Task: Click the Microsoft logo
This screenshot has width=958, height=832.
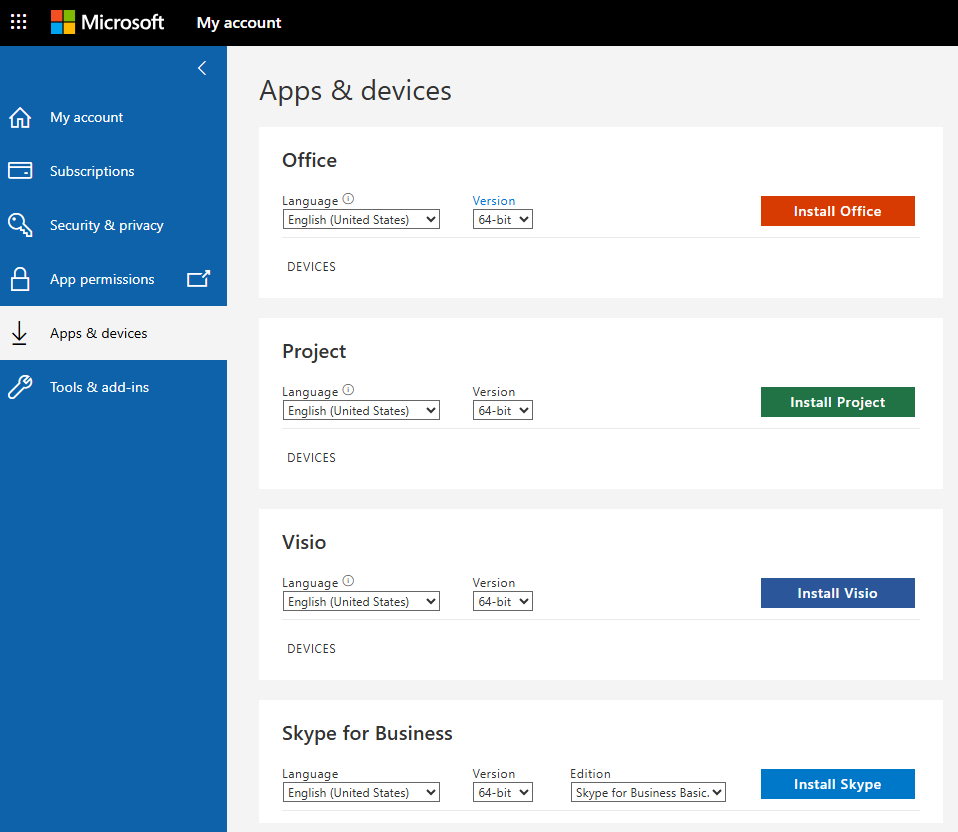Action: 107,23
